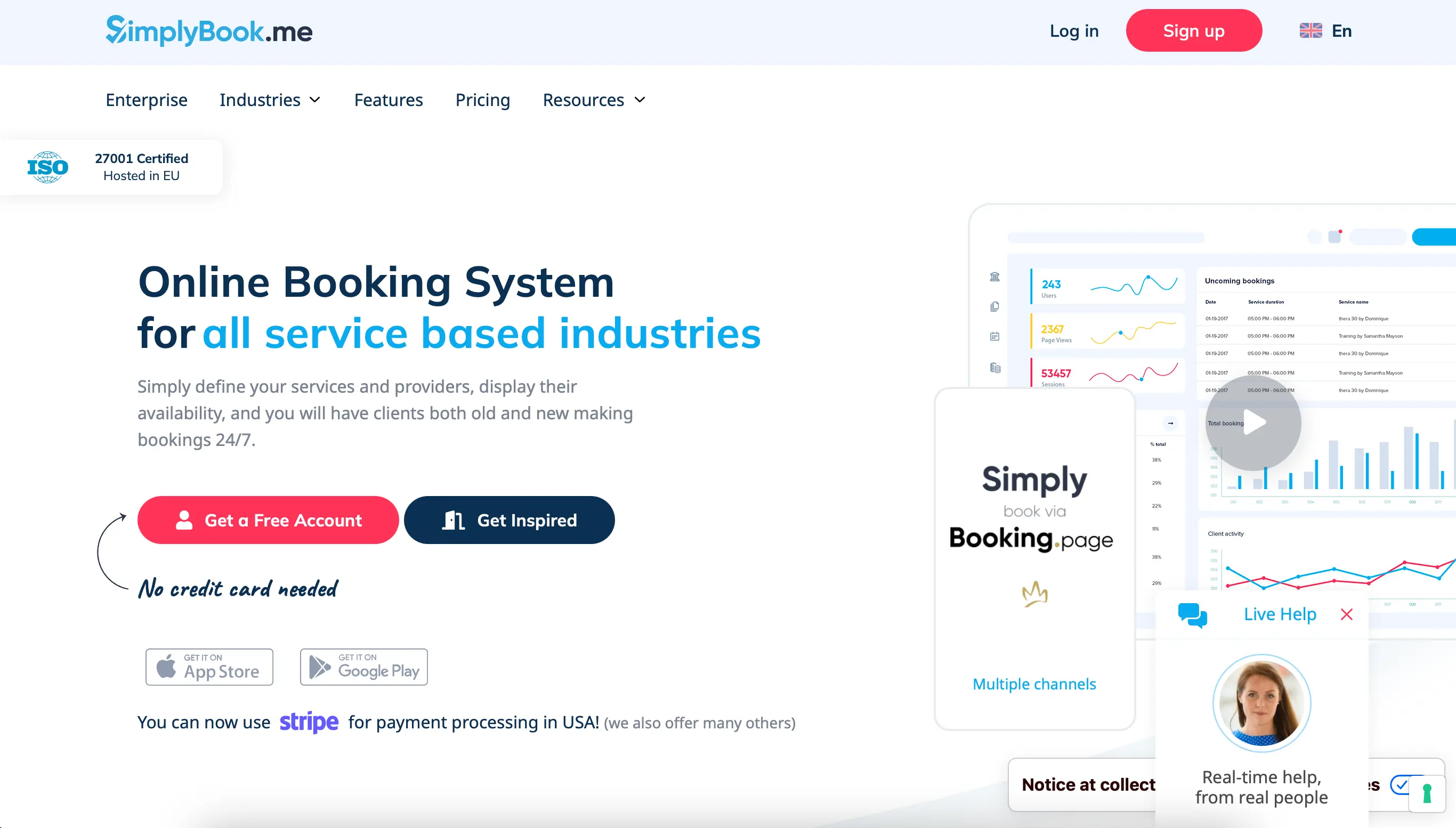
Task: Click the gold crown icon on Booking.page card
Action: click(1034, 594)
